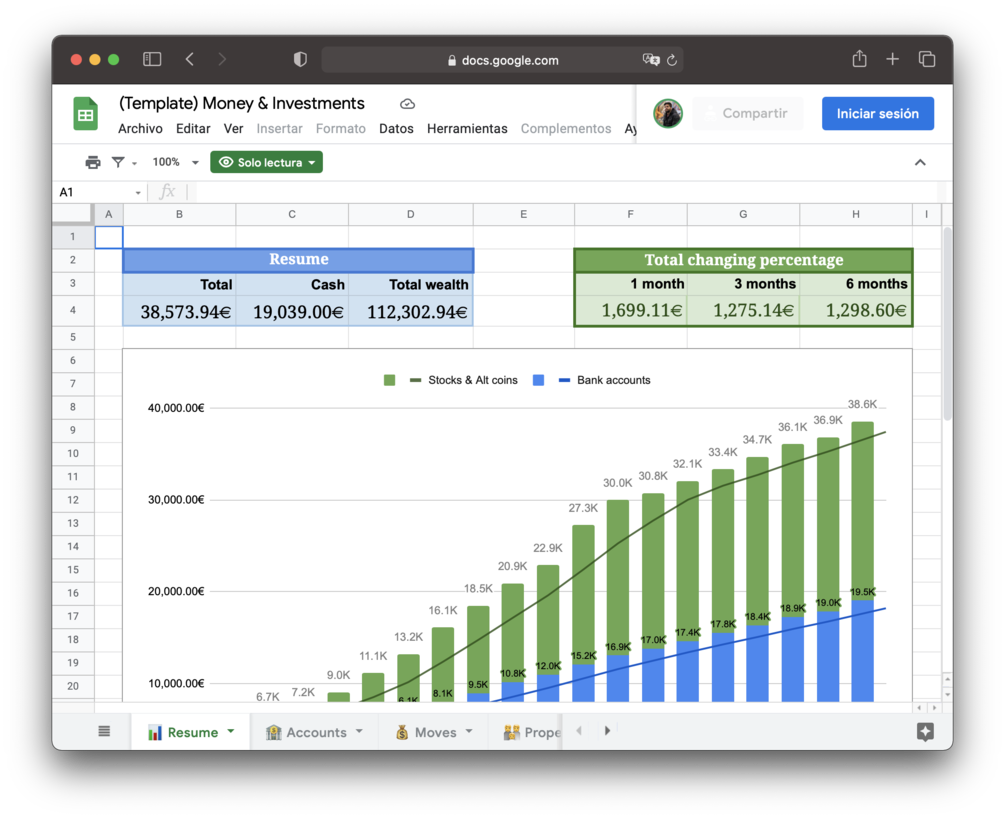1005x819 pixels.
Task: Toggle the Safari sidebar icon
Action: [152, 59]
